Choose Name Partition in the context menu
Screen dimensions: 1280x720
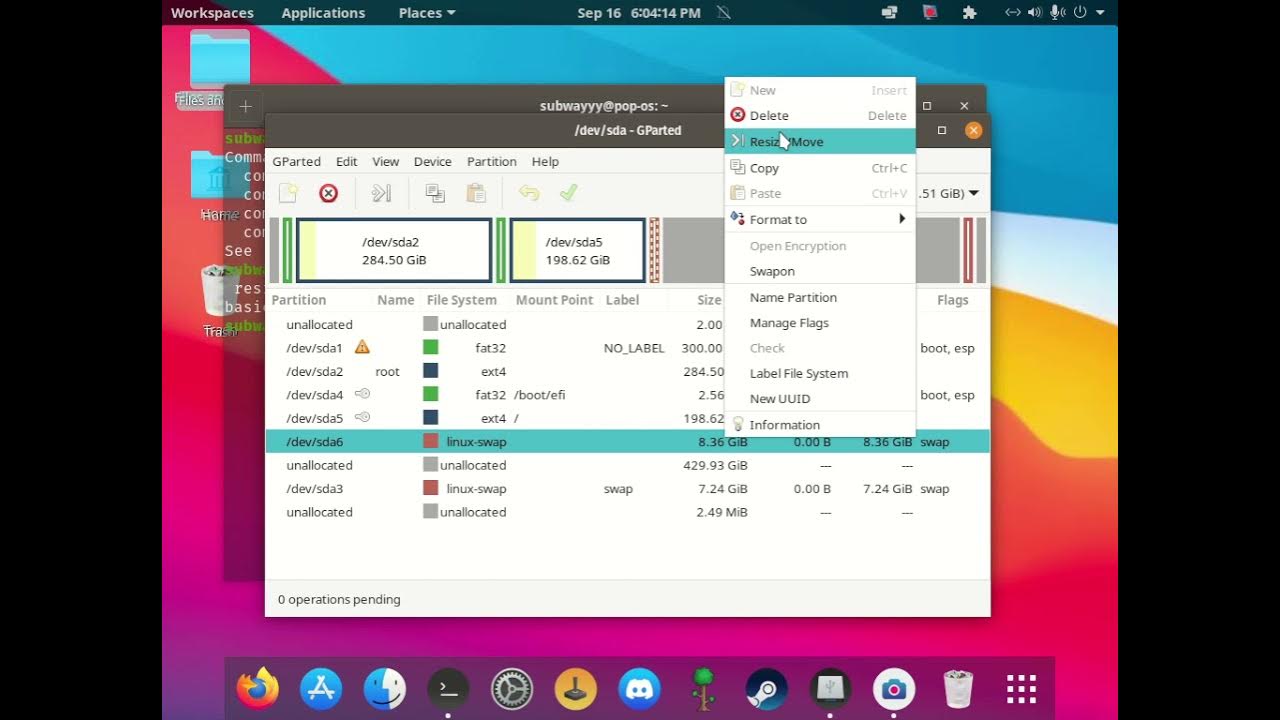coord(820,297)
